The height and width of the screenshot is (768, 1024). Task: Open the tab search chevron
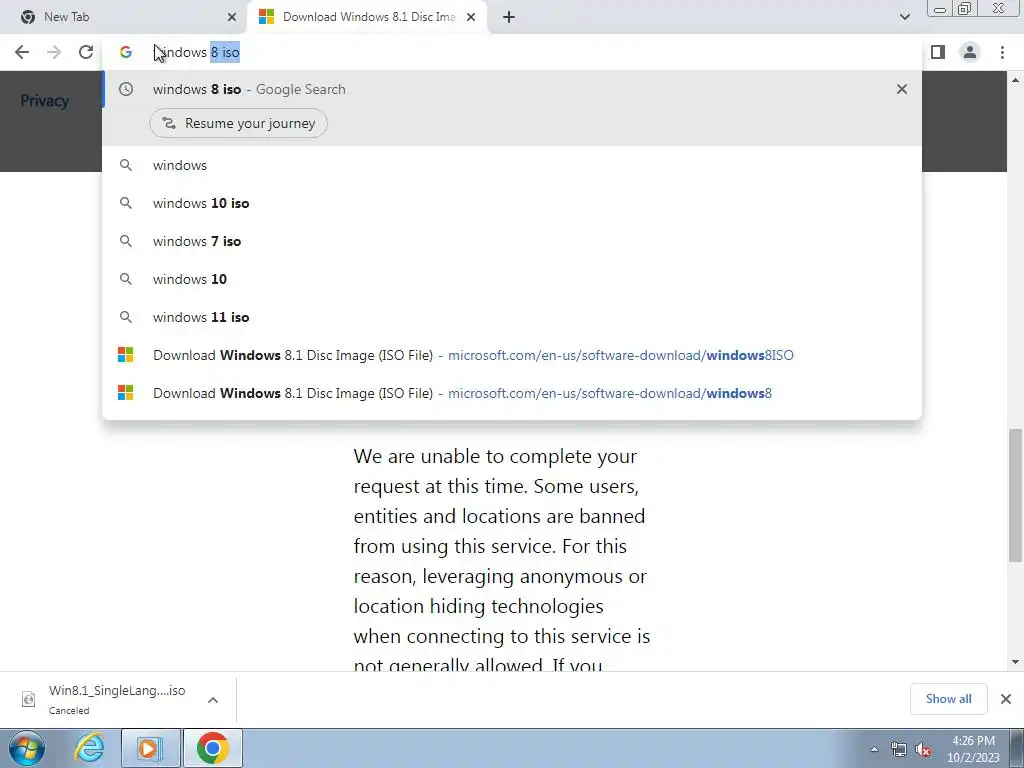pyautogui.click(x=904, y=17)
